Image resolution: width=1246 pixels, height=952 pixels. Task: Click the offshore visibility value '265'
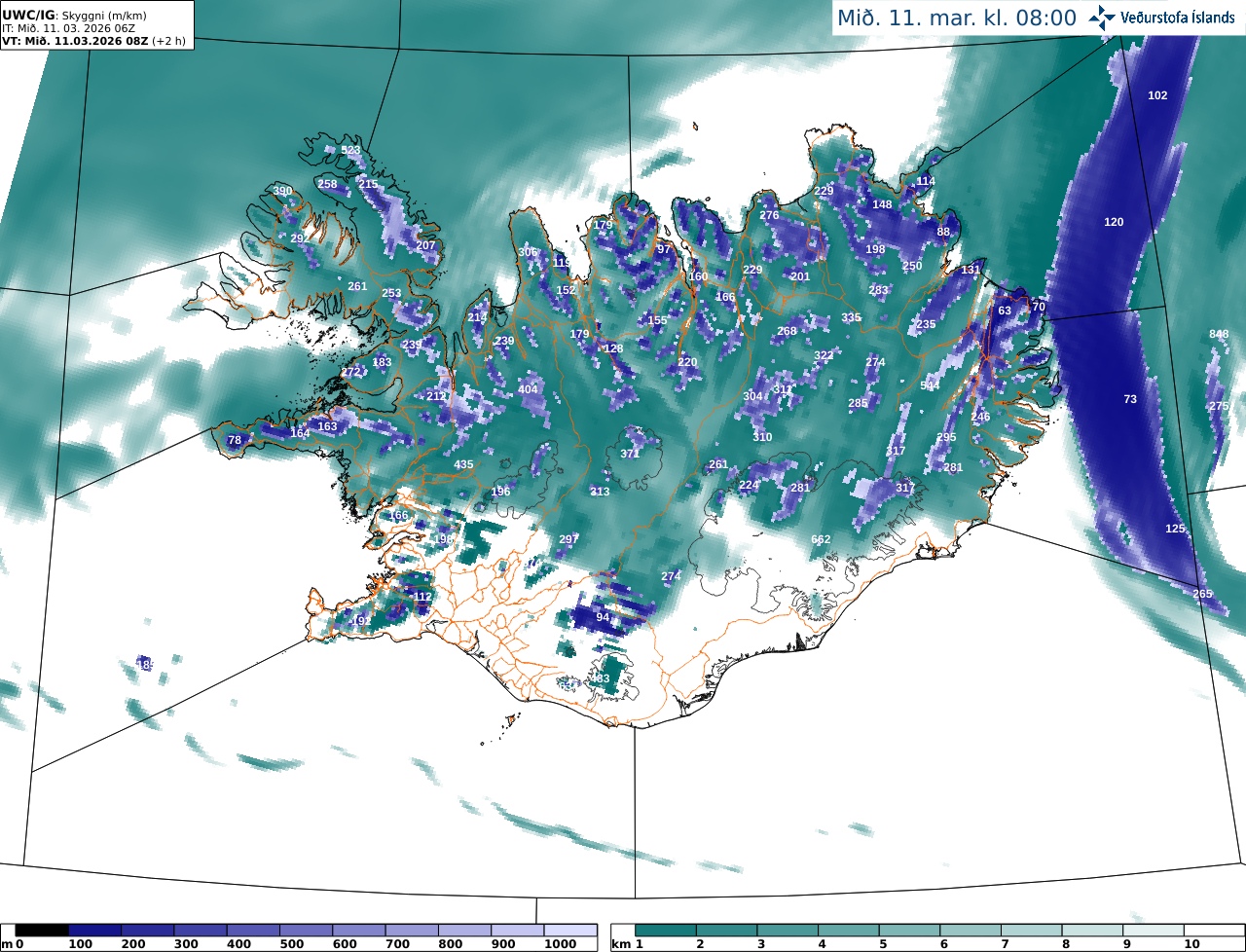1202,594
